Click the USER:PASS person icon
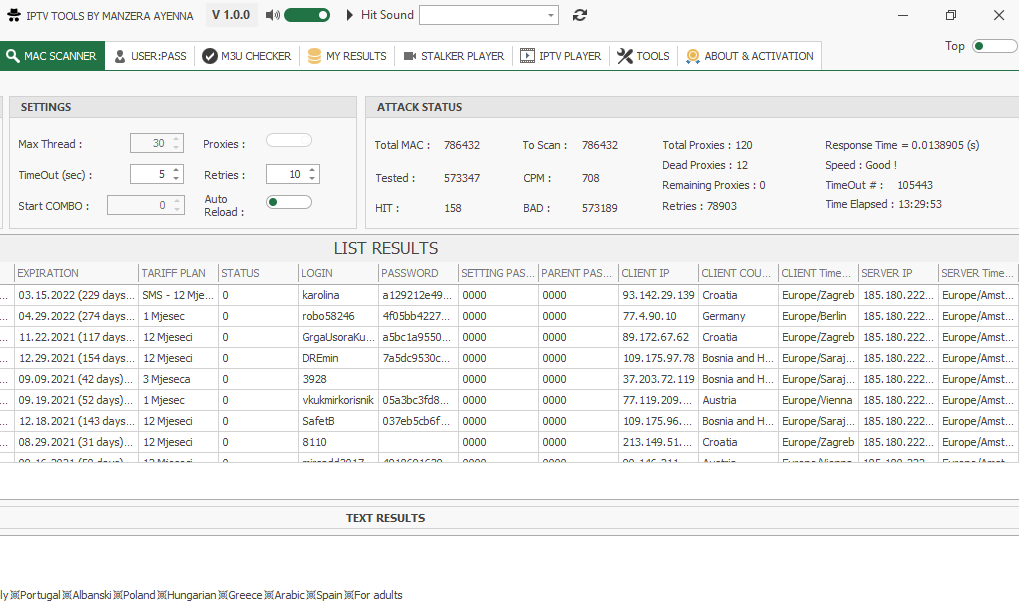The image size is (1019, 606). pos(120,57)
